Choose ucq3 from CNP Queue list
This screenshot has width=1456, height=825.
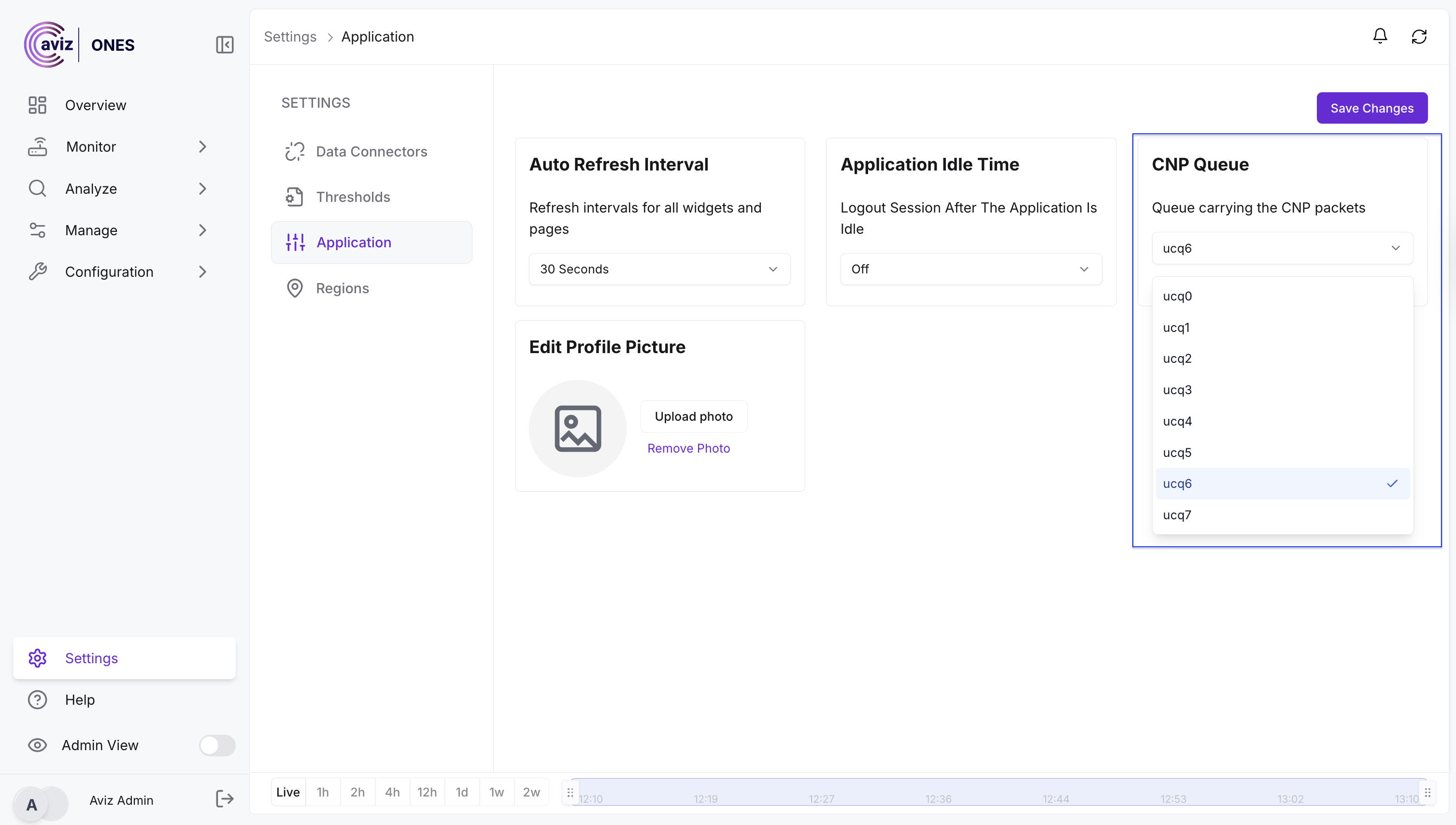point(1282,390)
